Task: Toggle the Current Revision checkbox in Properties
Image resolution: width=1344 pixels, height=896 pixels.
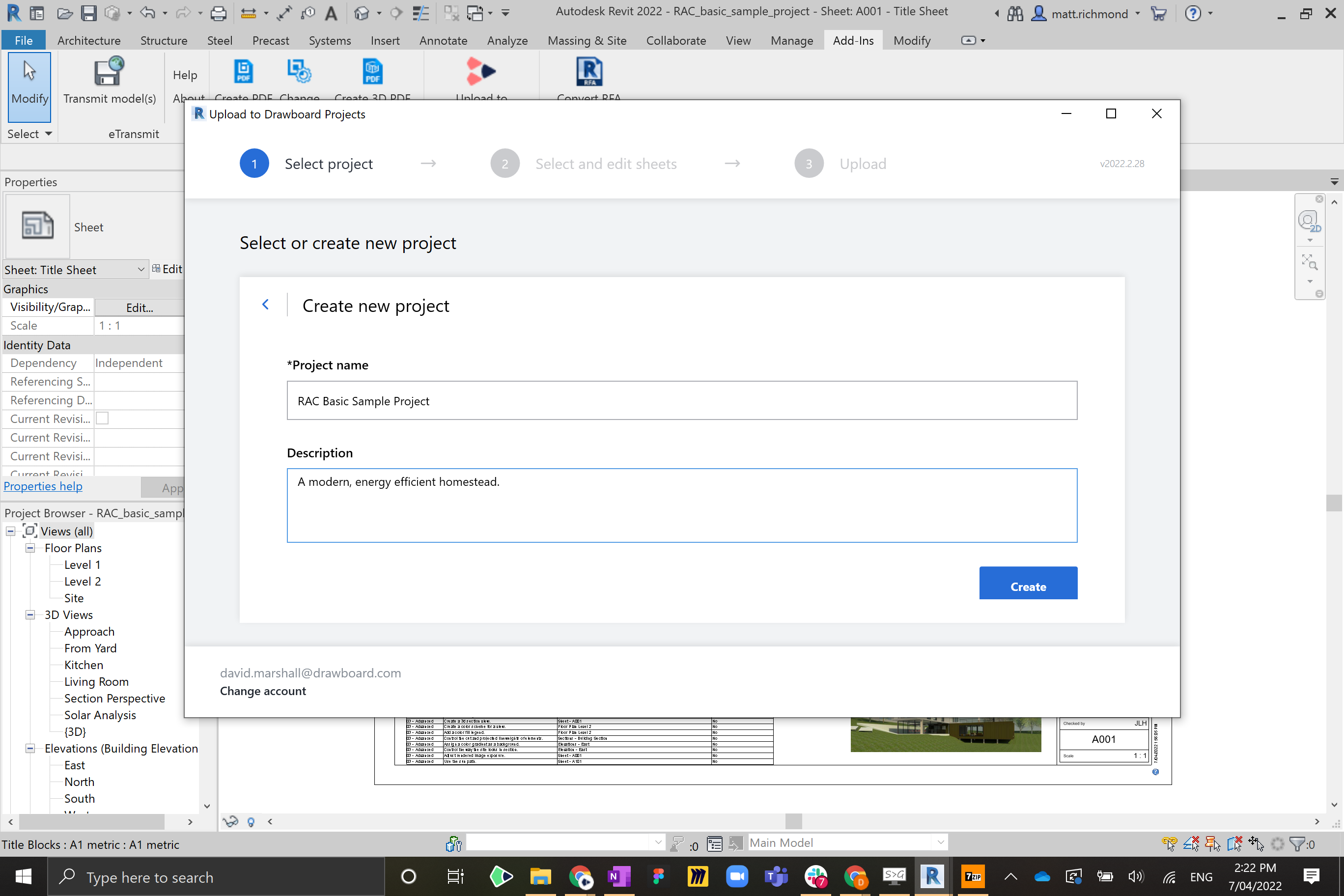Action: point(102,419)
